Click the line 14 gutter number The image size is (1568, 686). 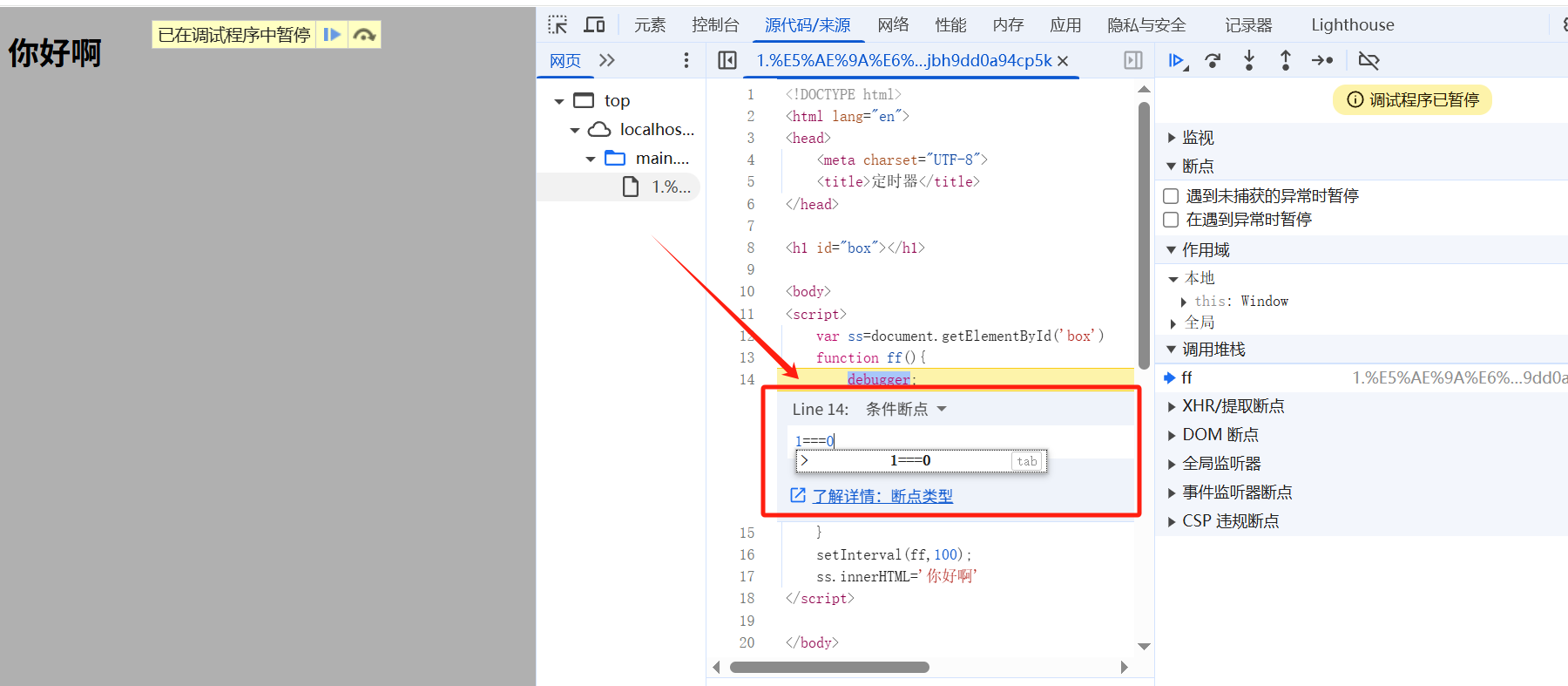tap(747, 379)
